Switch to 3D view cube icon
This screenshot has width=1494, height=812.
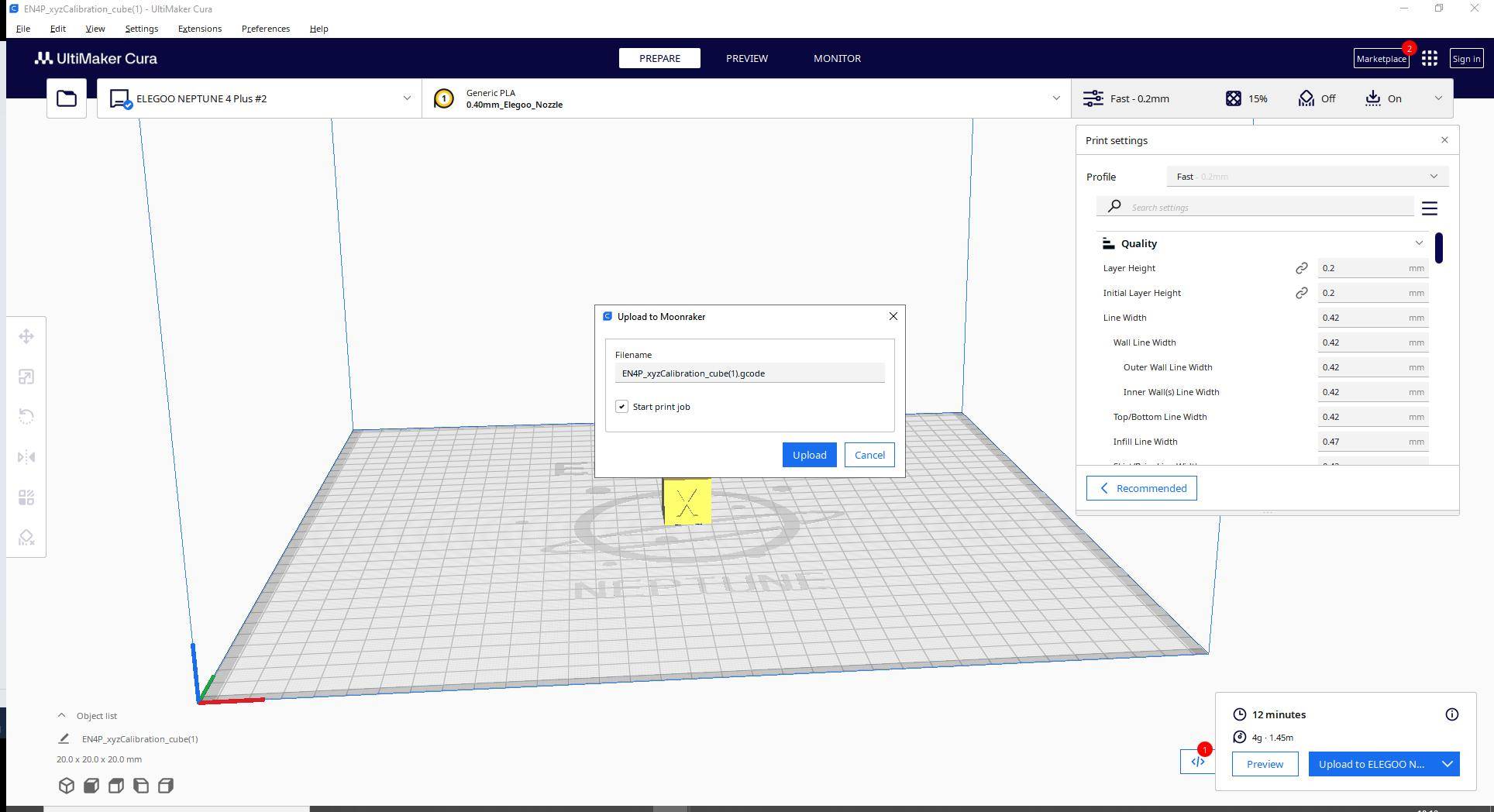67,786
